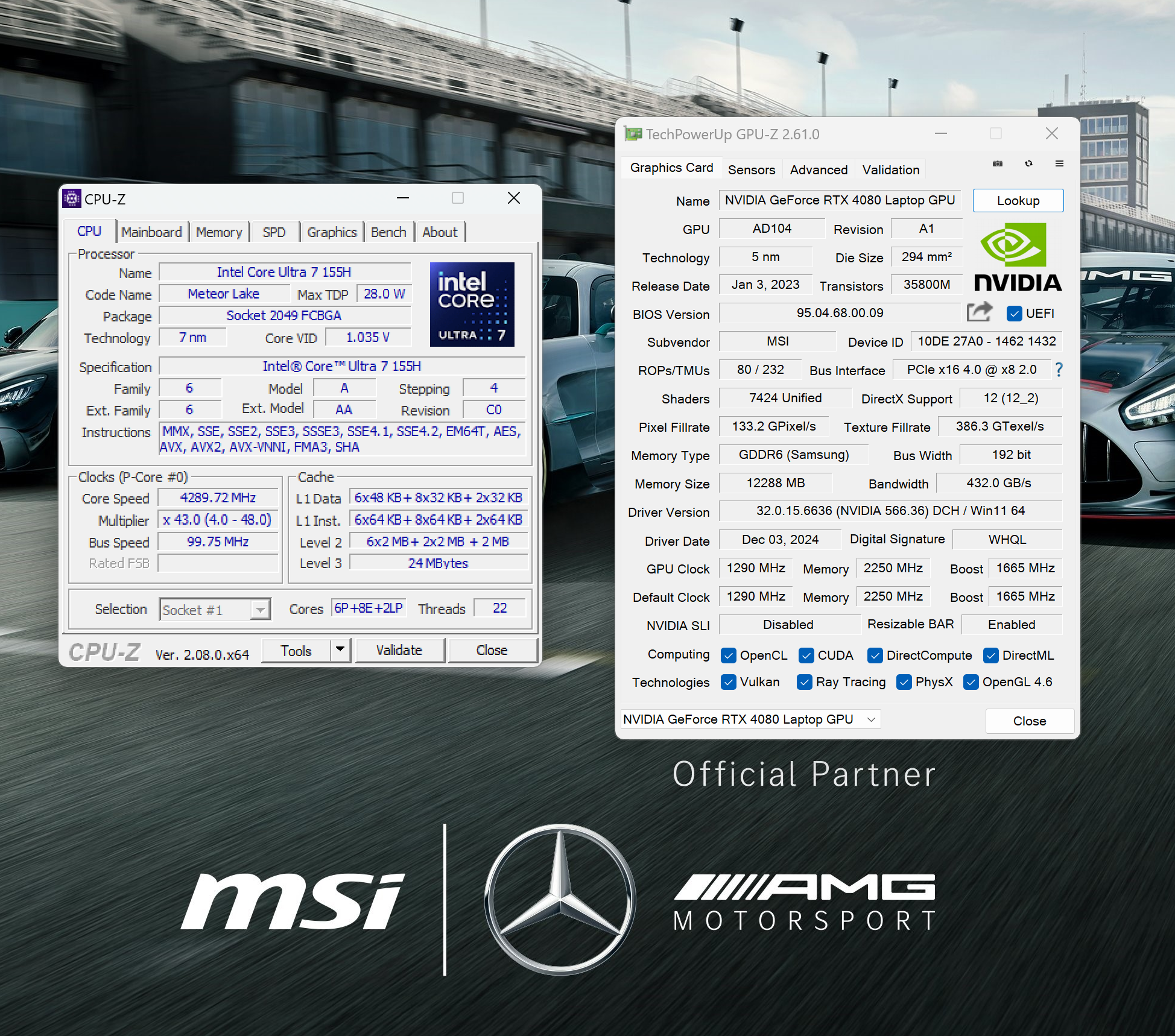Click the GPU-Z title bar app icon
The width and height of the screenshot is (1175, 1036).
[633, 134]
